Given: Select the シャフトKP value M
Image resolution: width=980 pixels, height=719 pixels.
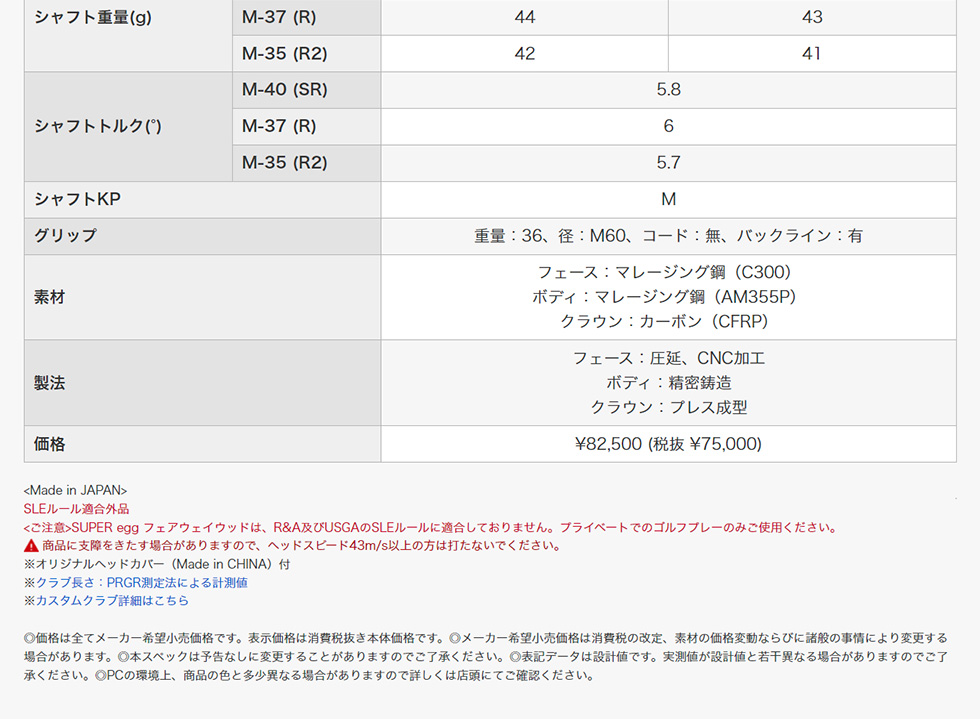Looking at the screenshot, I should click(668, 199).
